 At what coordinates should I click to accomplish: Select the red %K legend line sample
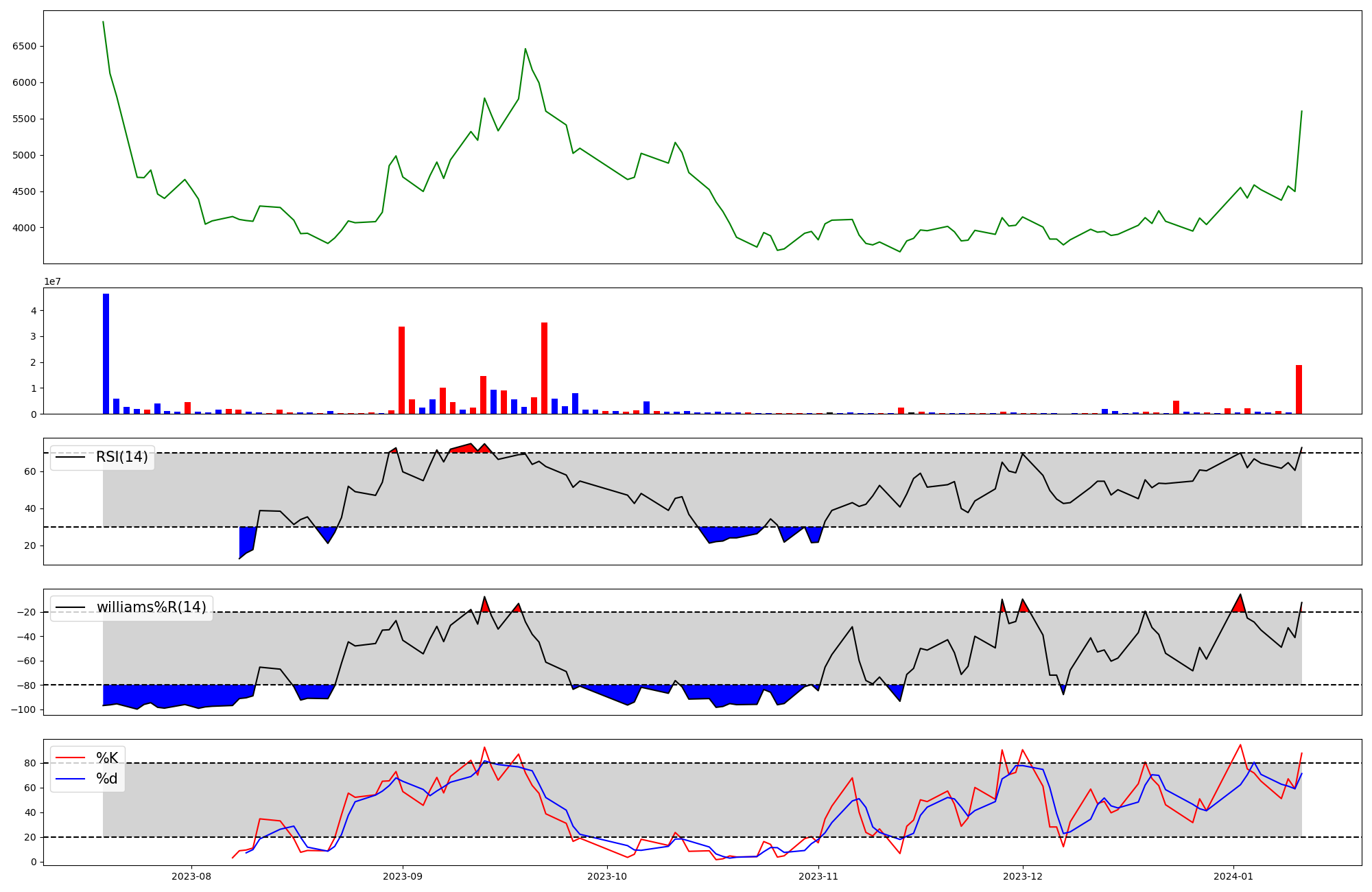[70, 758]
